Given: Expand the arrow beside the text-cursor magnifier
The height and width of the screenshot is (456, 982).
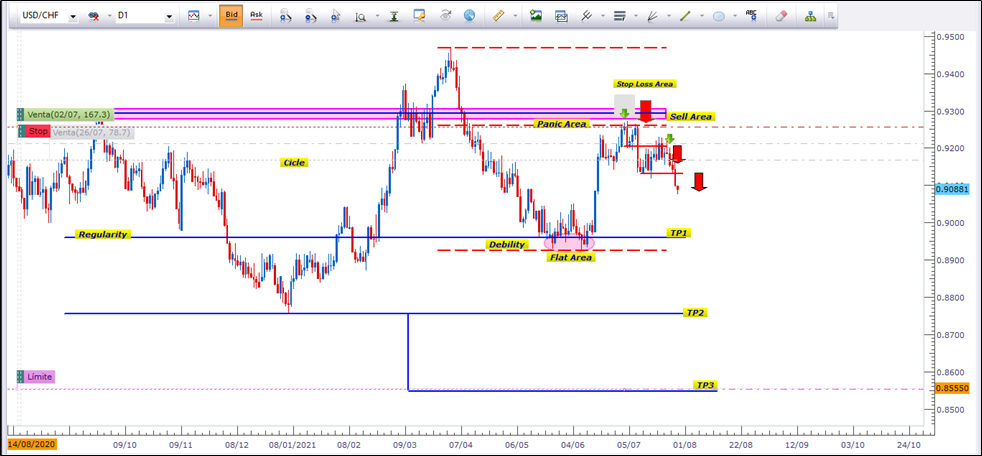Looking at the screenshot, I should [x=377, y=18].
